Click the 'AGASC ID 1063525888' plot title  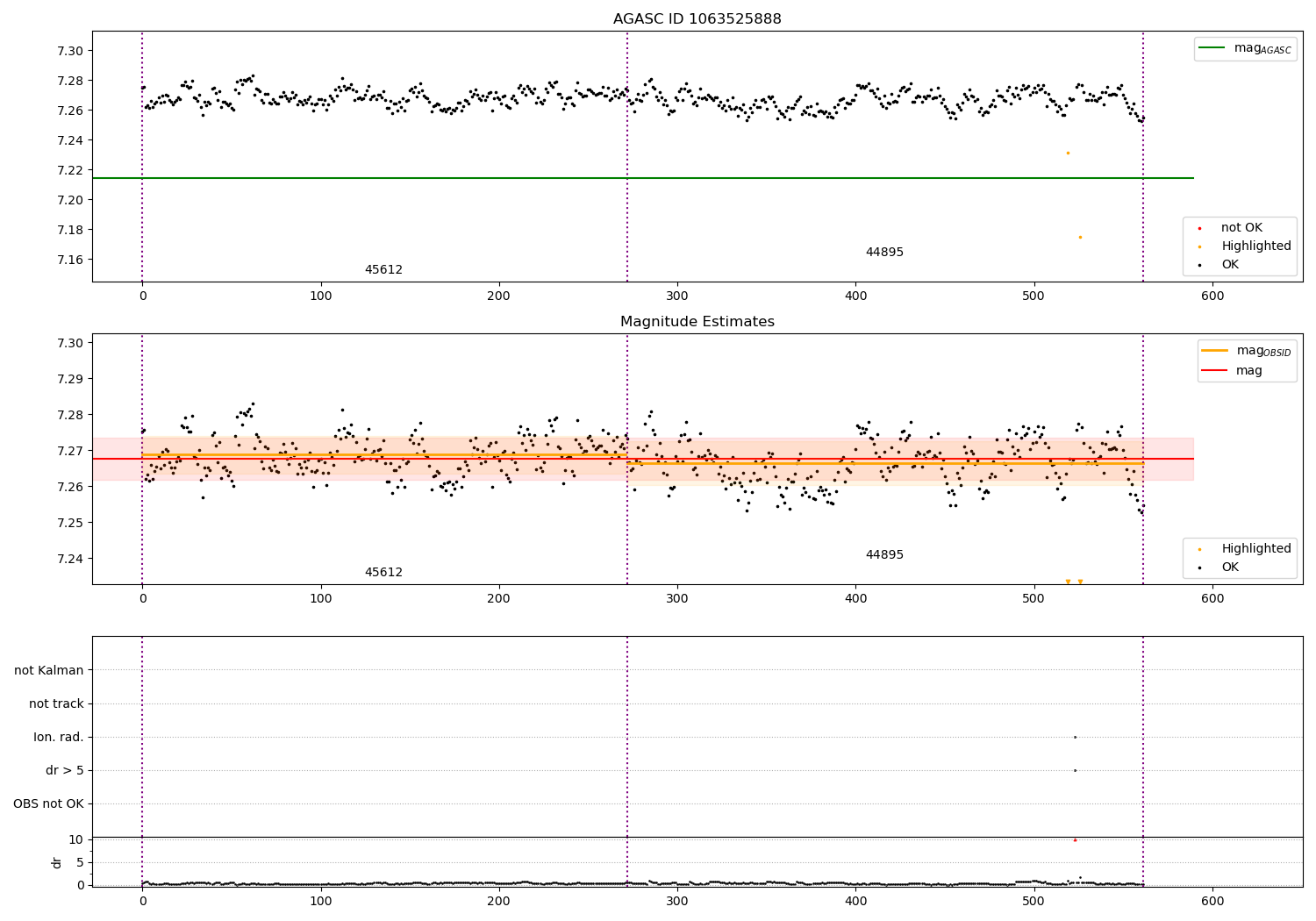pyautogui.click(x=697, y=19)
